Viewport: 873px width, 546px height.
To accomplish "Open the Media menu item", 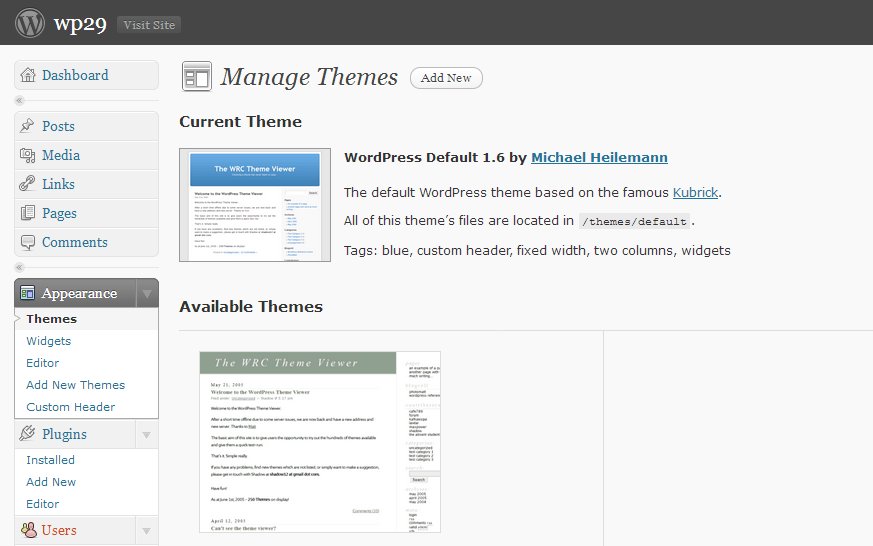I will [86, 155].
